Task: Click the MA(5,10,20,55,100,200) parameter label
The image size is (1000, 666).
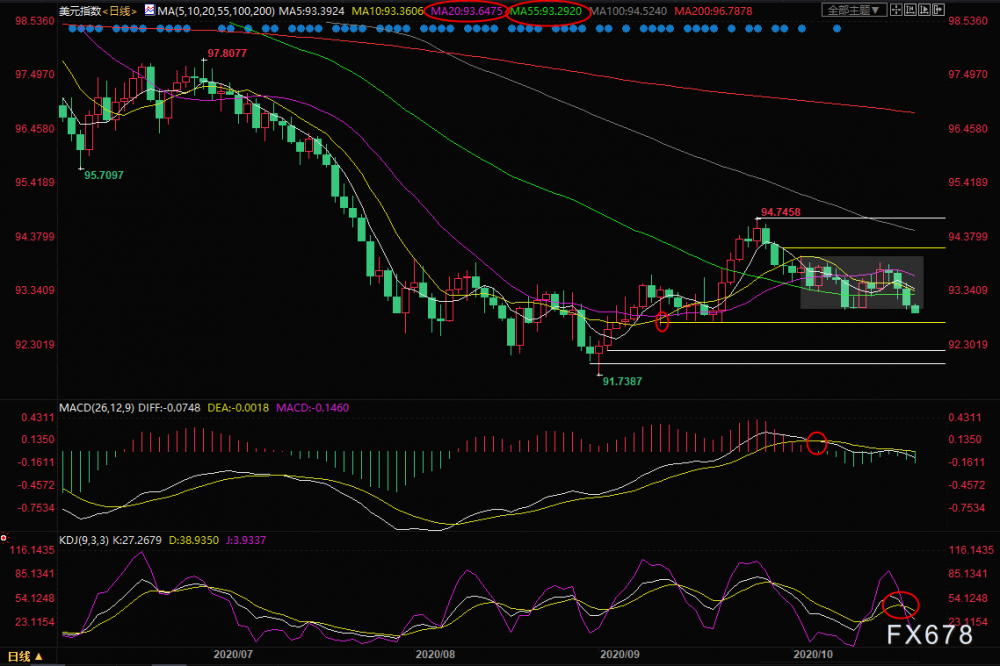Action: click(216, 11)
